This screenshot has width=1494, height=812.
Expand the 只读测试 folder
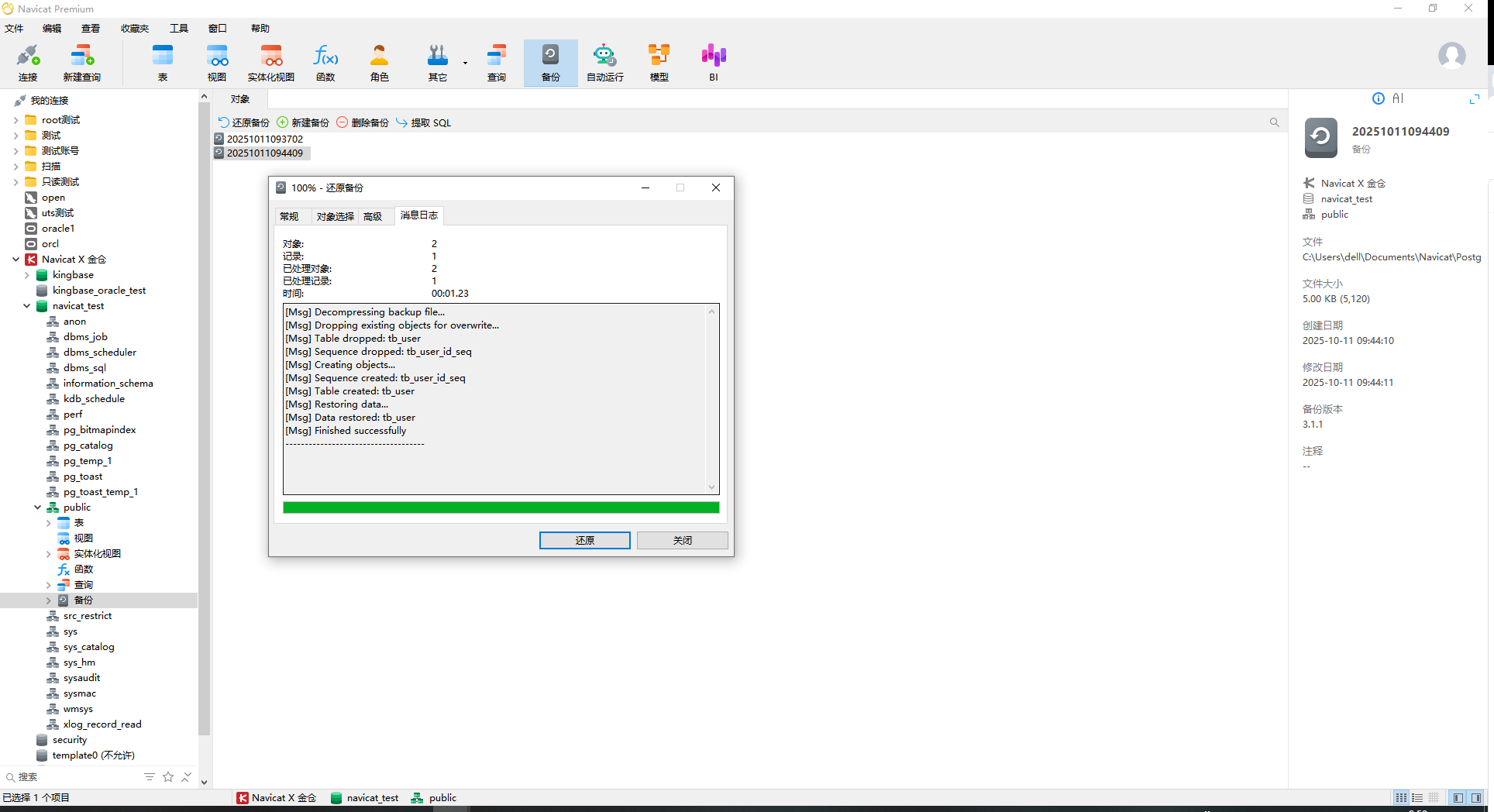click(x=16, y=182)
